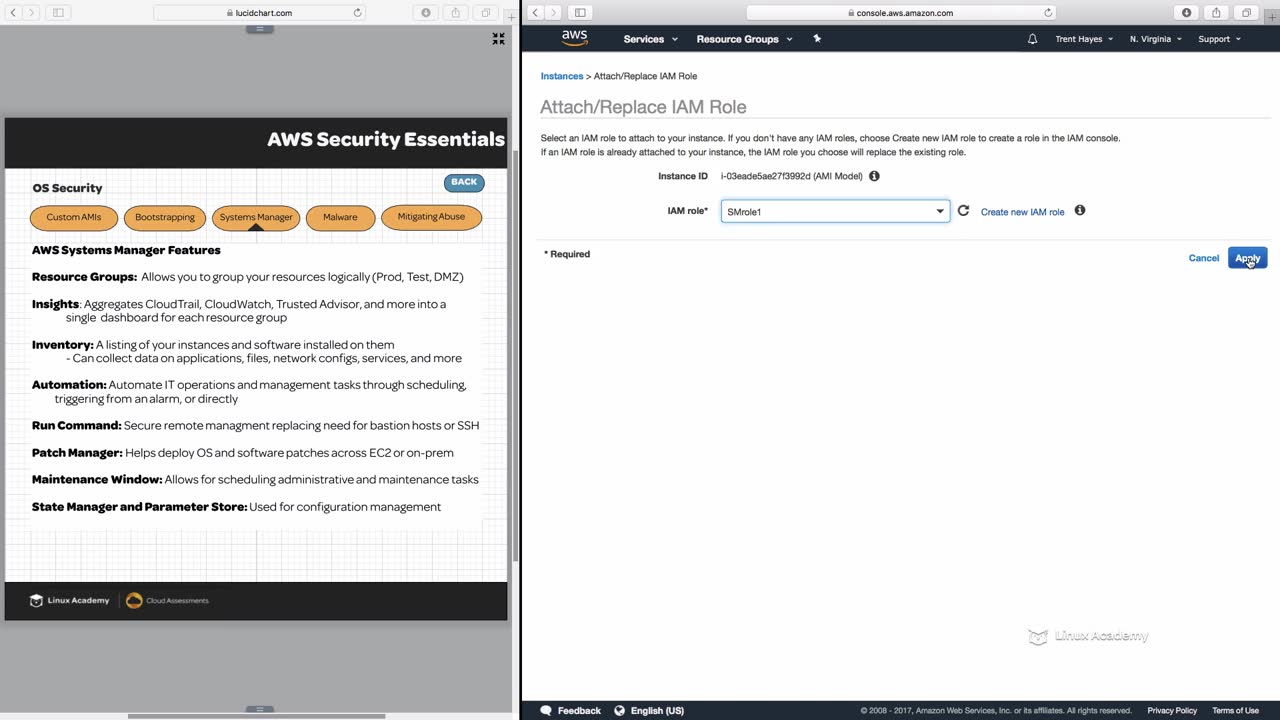Select the Malware tab
This screenshot has width=1280, height=720.
(x=340, y=217)
